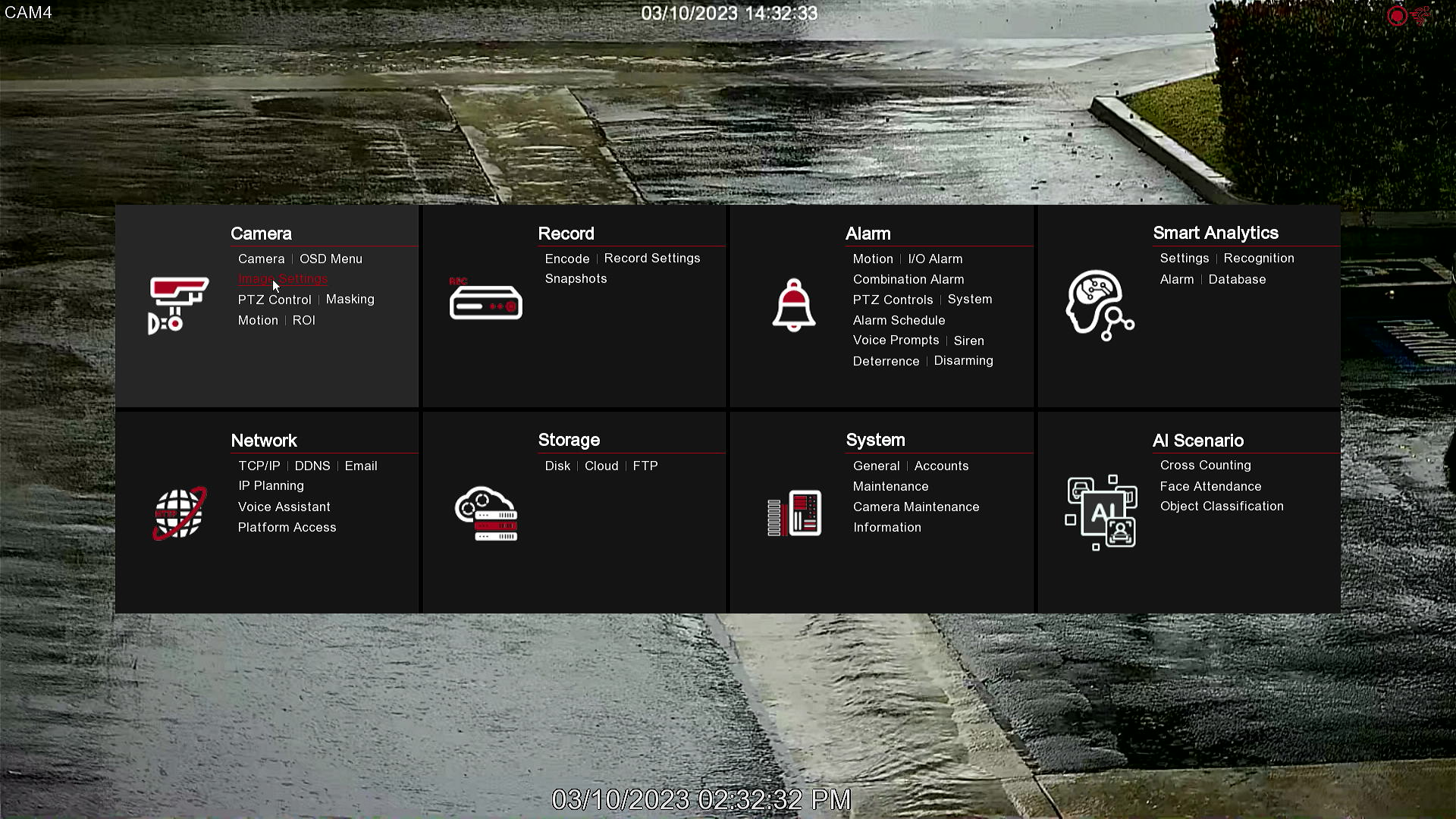
Task: Open Database under Smart Analytics
Action: click(1236, 279)
